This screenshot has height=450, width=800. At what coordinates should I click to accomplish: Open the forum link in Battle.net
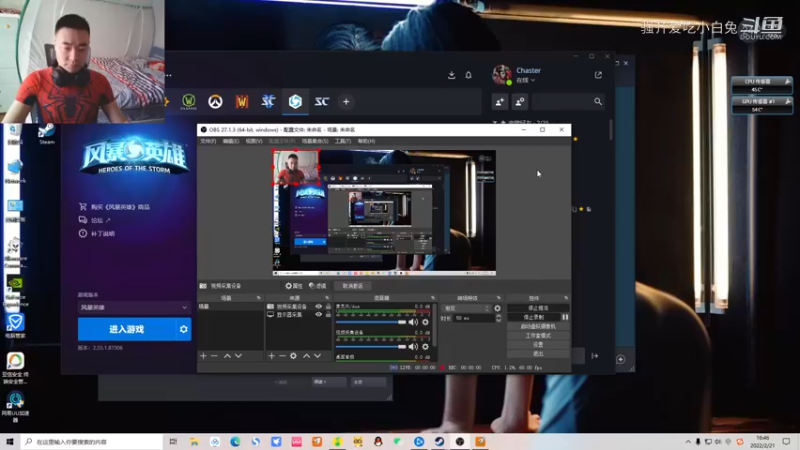pyautogui.click(x=95, y=220)
